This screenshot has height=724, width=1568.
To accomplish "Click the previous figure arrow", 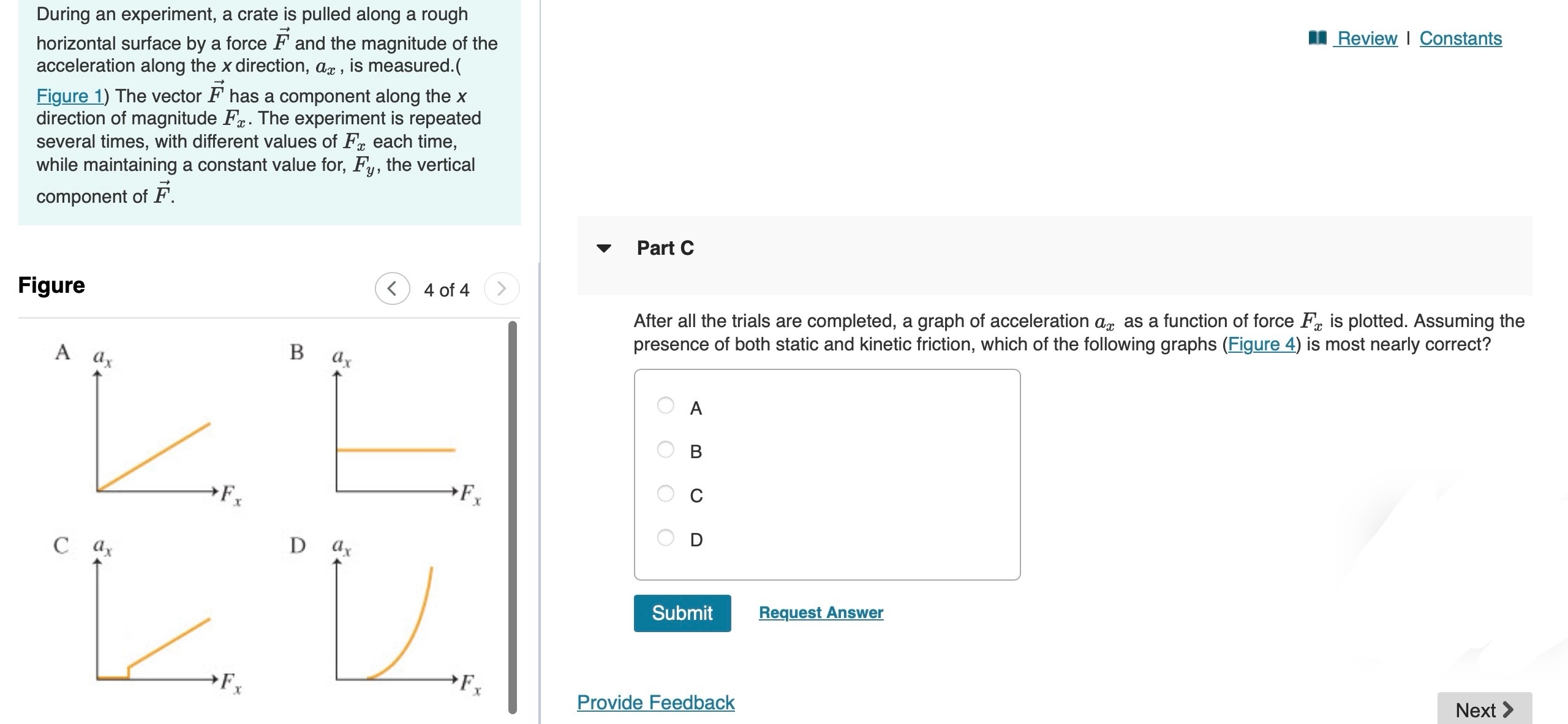I will click(x=393, y=289).
